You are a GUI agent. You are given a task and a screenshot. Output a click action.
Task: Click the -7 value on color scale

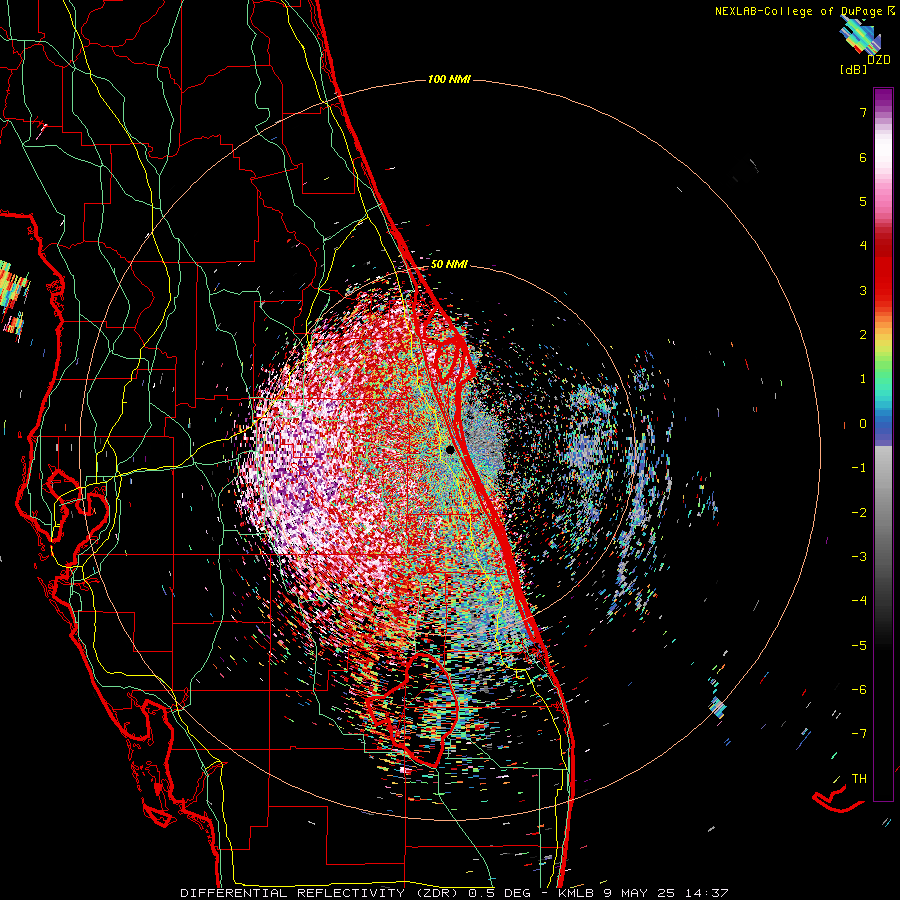[x=859, y=734]
